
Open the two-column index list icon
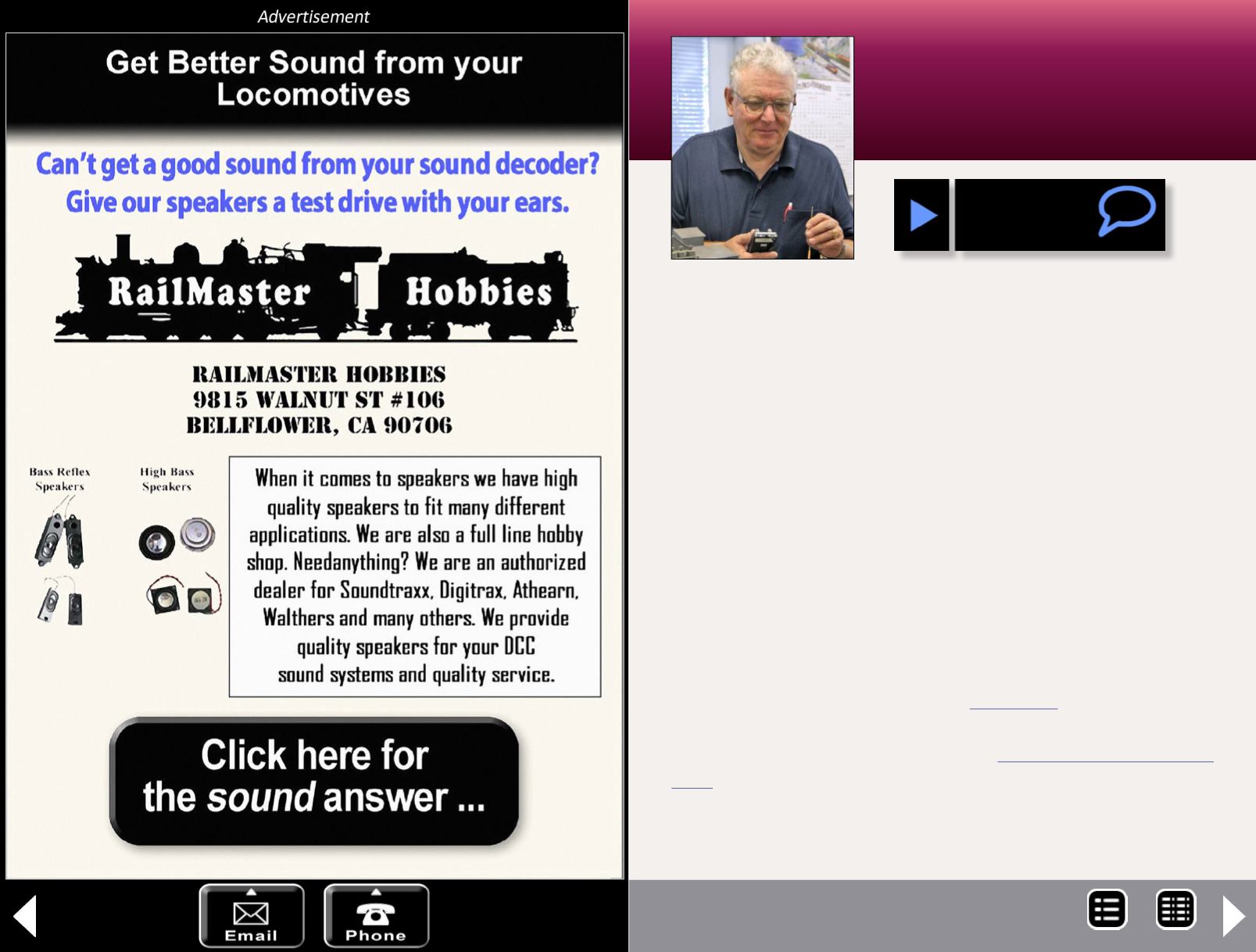point(1175,910)
